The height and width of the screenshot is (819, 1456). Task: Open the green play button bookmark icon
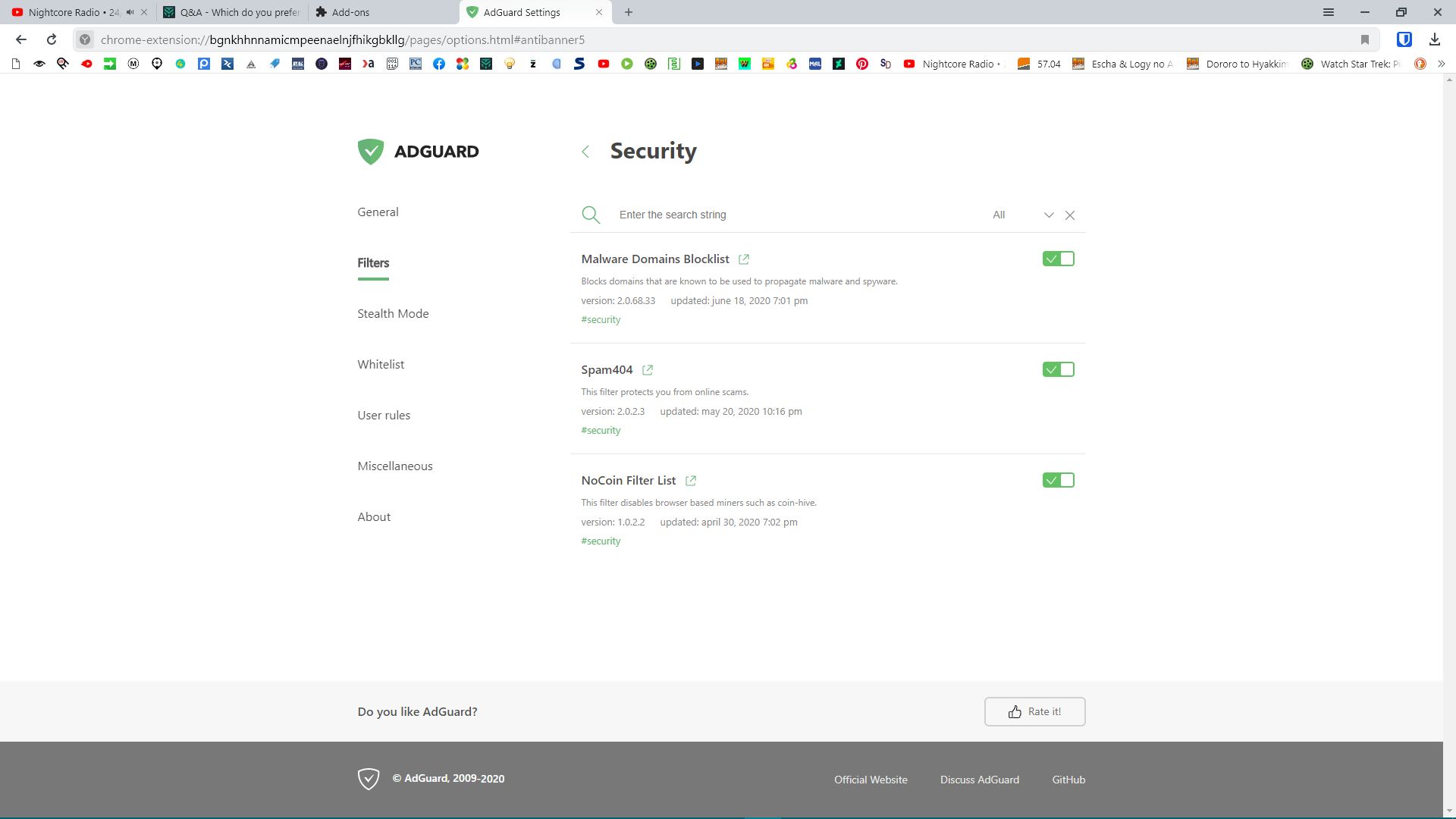[627, 64]
